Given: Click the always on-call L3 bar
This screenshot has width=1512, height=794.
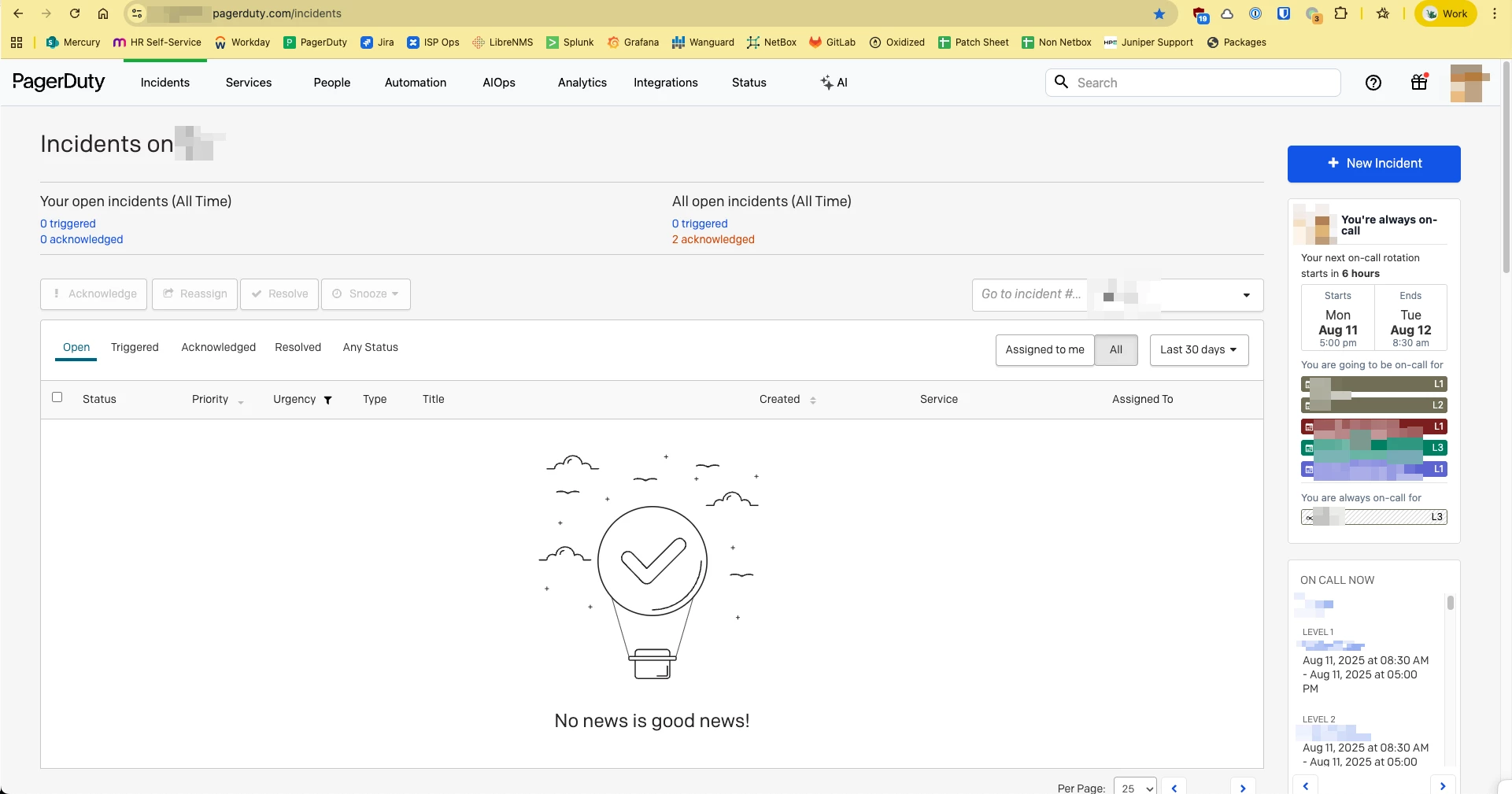Looking at the screenshot, I should click(1374, 517).
